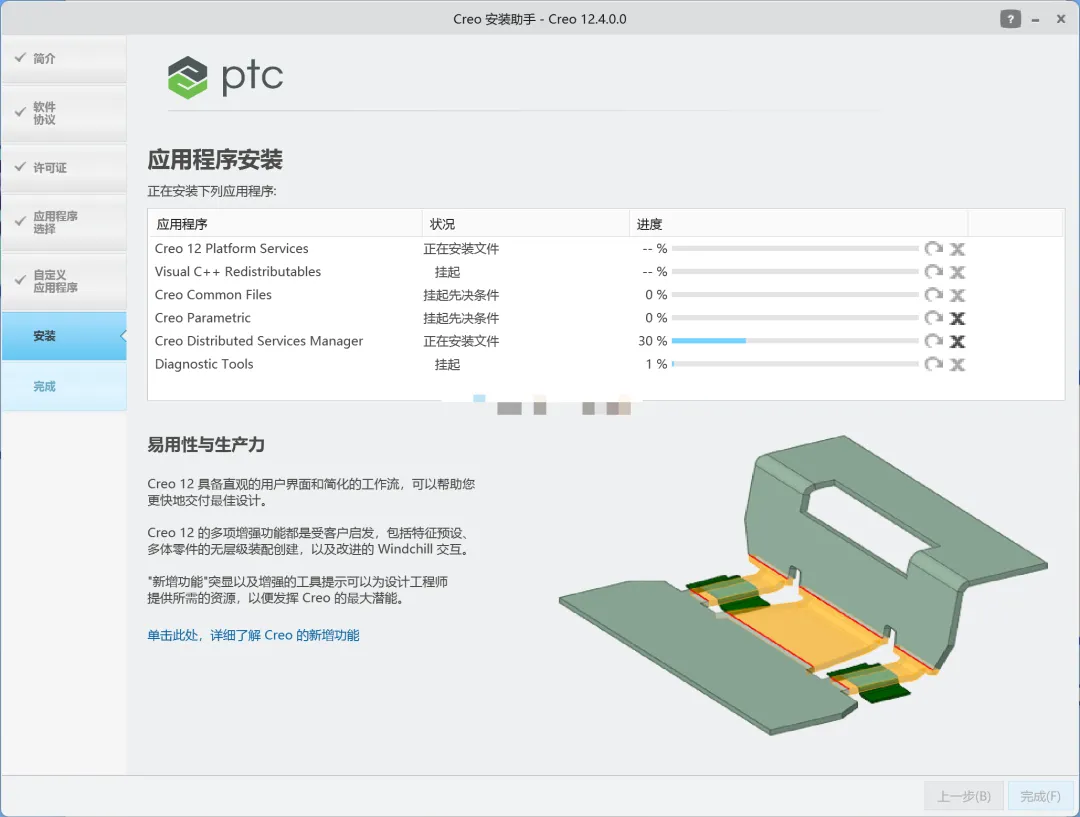Click Creo Parametric progress bar
1080x817 pixels.
[x=795, y=318]
